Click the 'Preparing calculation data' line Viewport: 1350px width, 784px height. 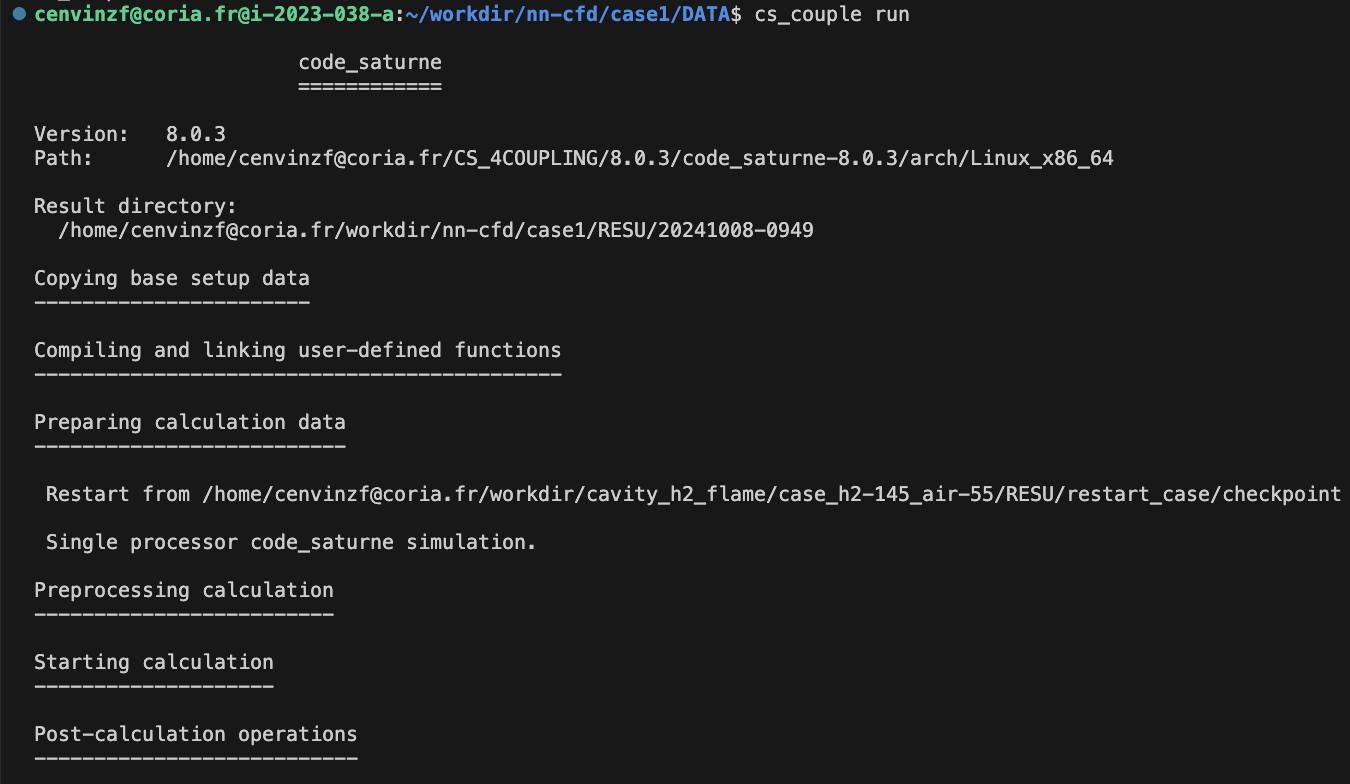pyautogui.click(x=190, y=422)
